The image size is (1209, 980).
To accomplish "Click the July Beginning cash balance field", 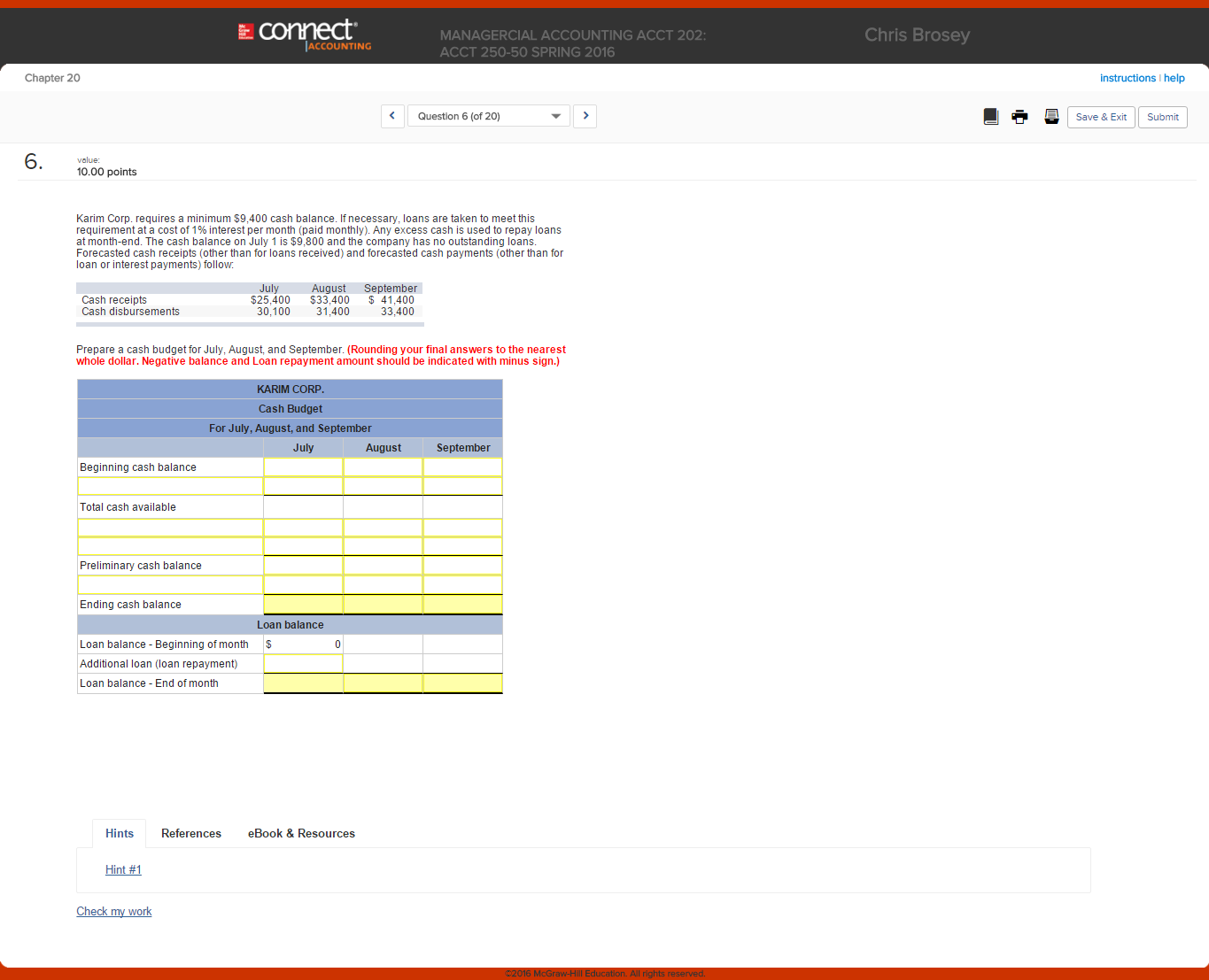I will point(303,467).
